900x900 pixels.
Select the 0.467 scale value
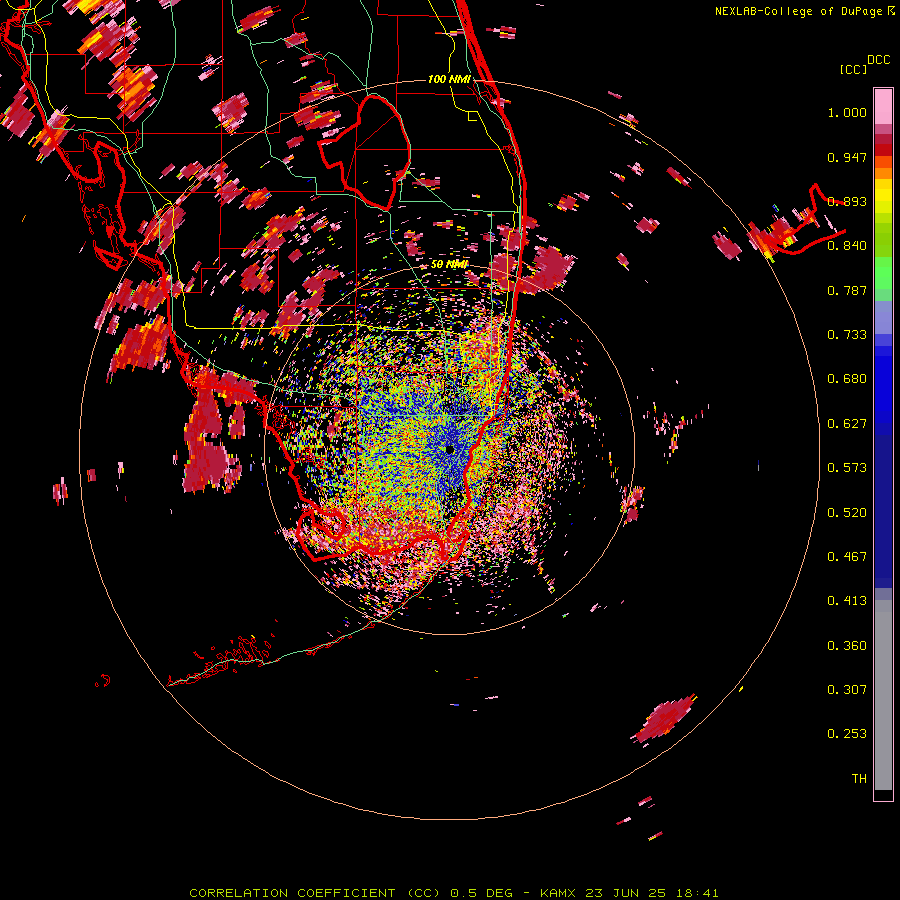847,557
